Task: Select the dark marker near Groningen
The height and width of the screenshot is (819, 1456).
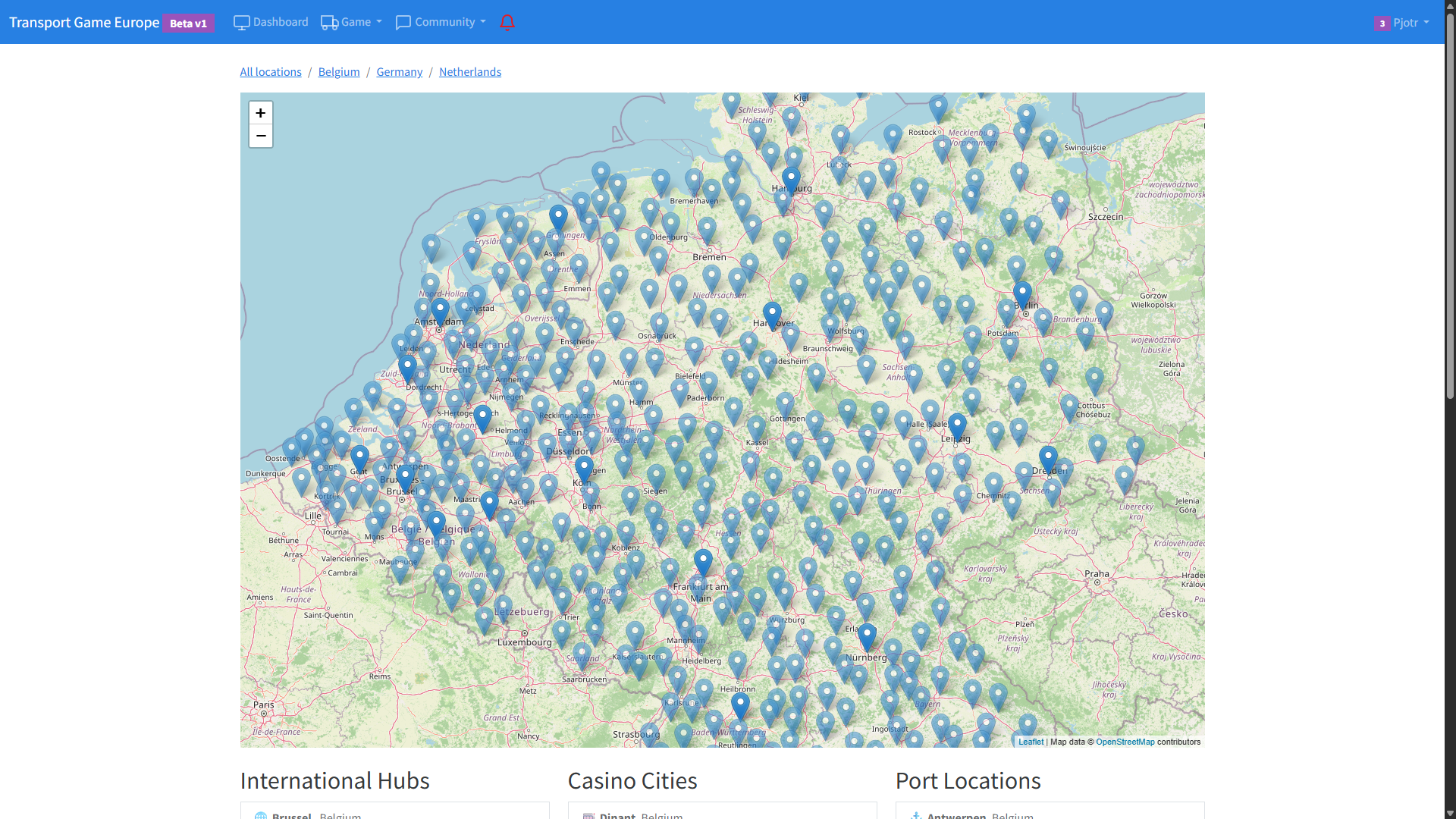Action: 558,220
